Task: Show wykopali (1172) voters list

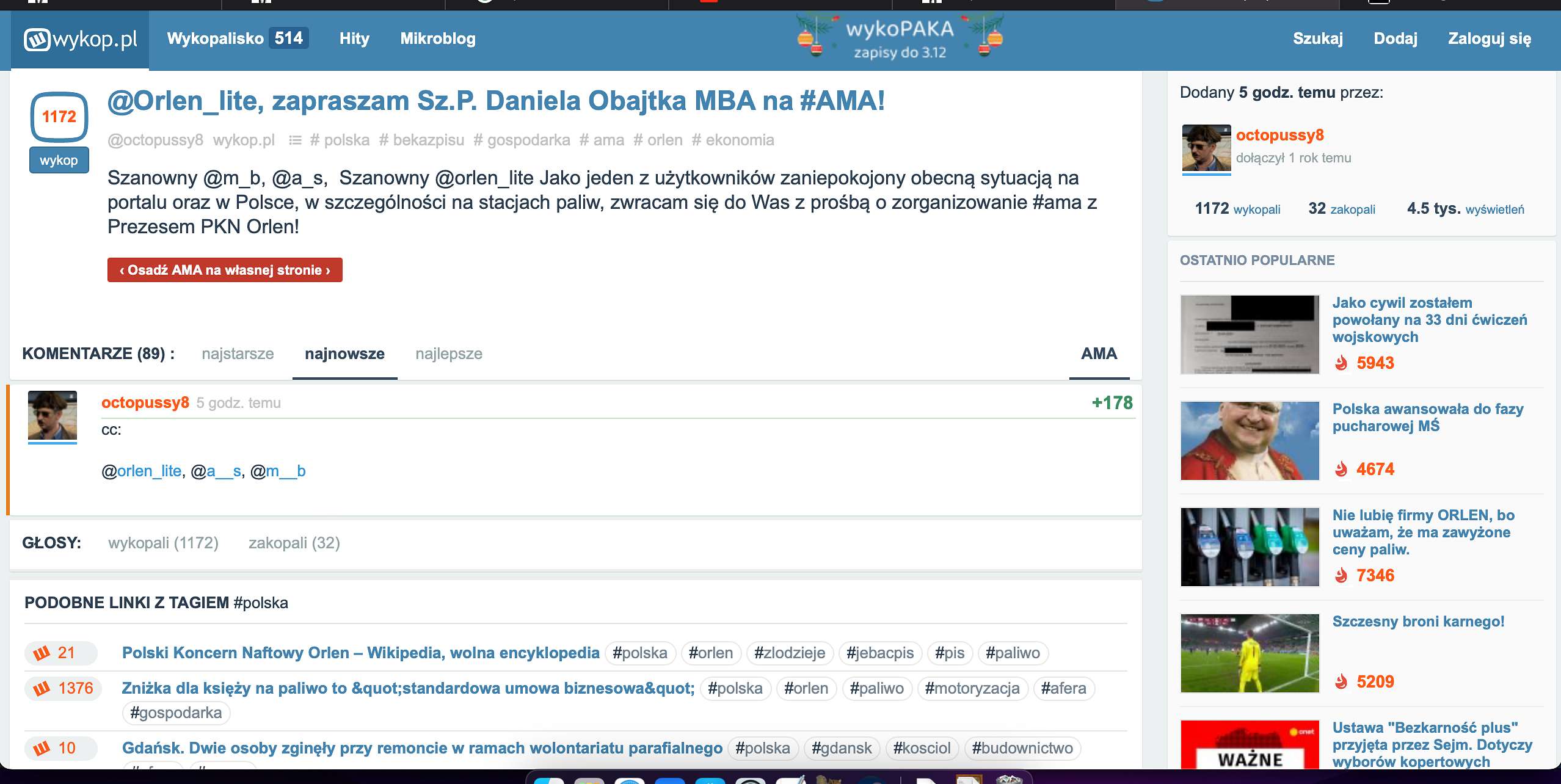Action: point(163,543)
